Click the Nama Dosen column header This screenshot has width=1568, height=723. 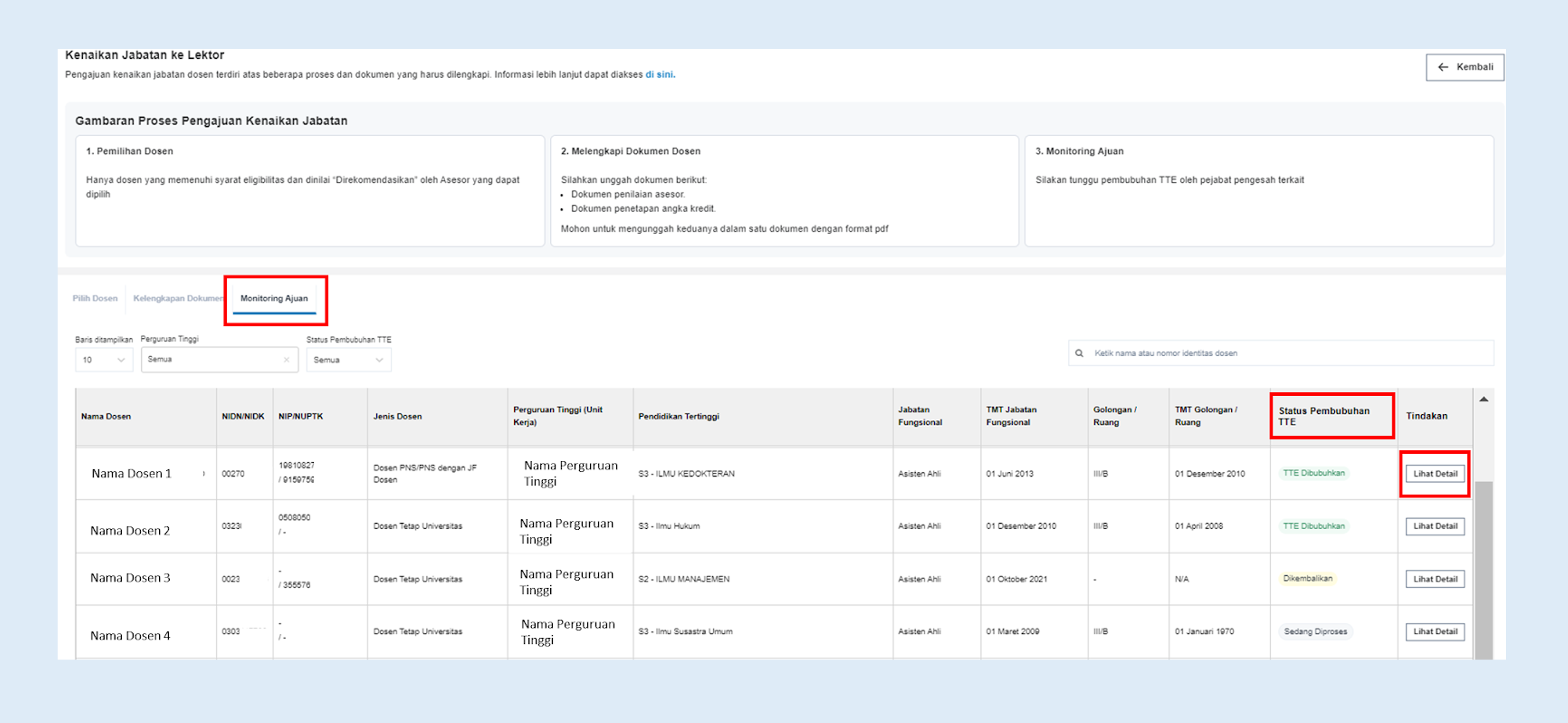click(x=146, y=416)
